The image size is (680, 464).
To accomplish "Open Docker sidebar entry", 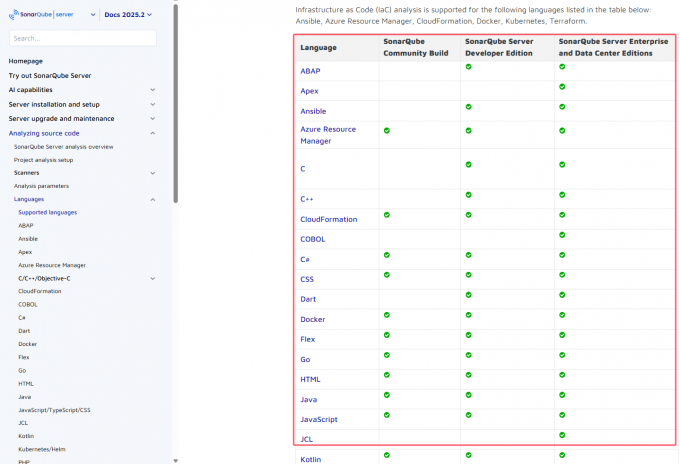I will tap(28, 344).
